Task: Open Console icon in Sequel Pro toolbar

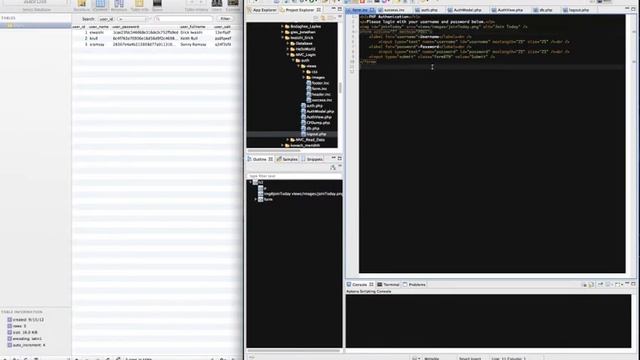Action: 233,4
